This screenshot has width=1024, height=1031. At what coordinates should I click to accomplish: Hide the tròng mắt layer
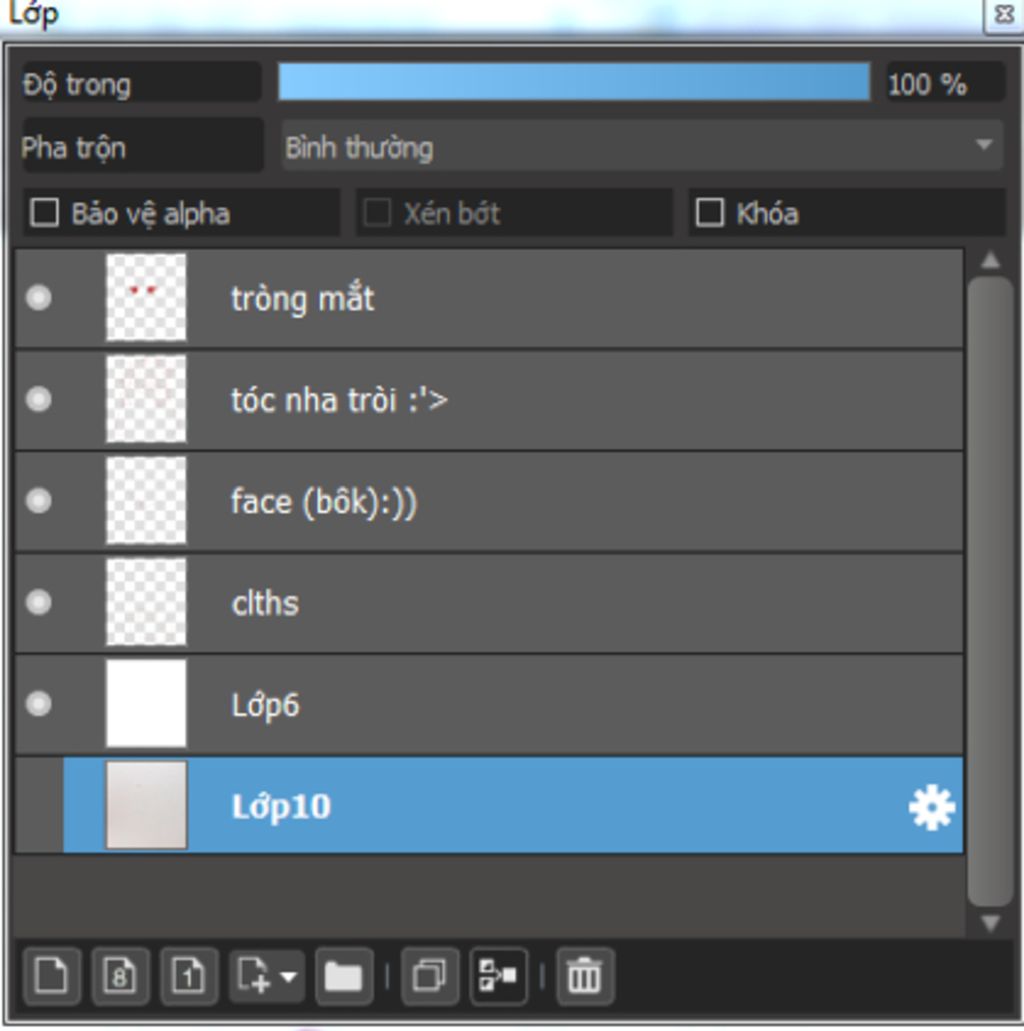click(39, 298)
